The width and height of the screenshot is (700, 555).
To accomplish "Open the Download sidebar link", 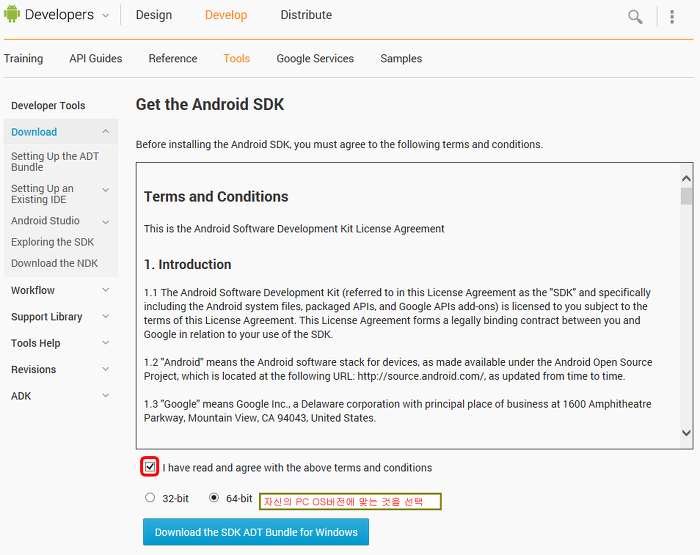I will click(34, 132).
